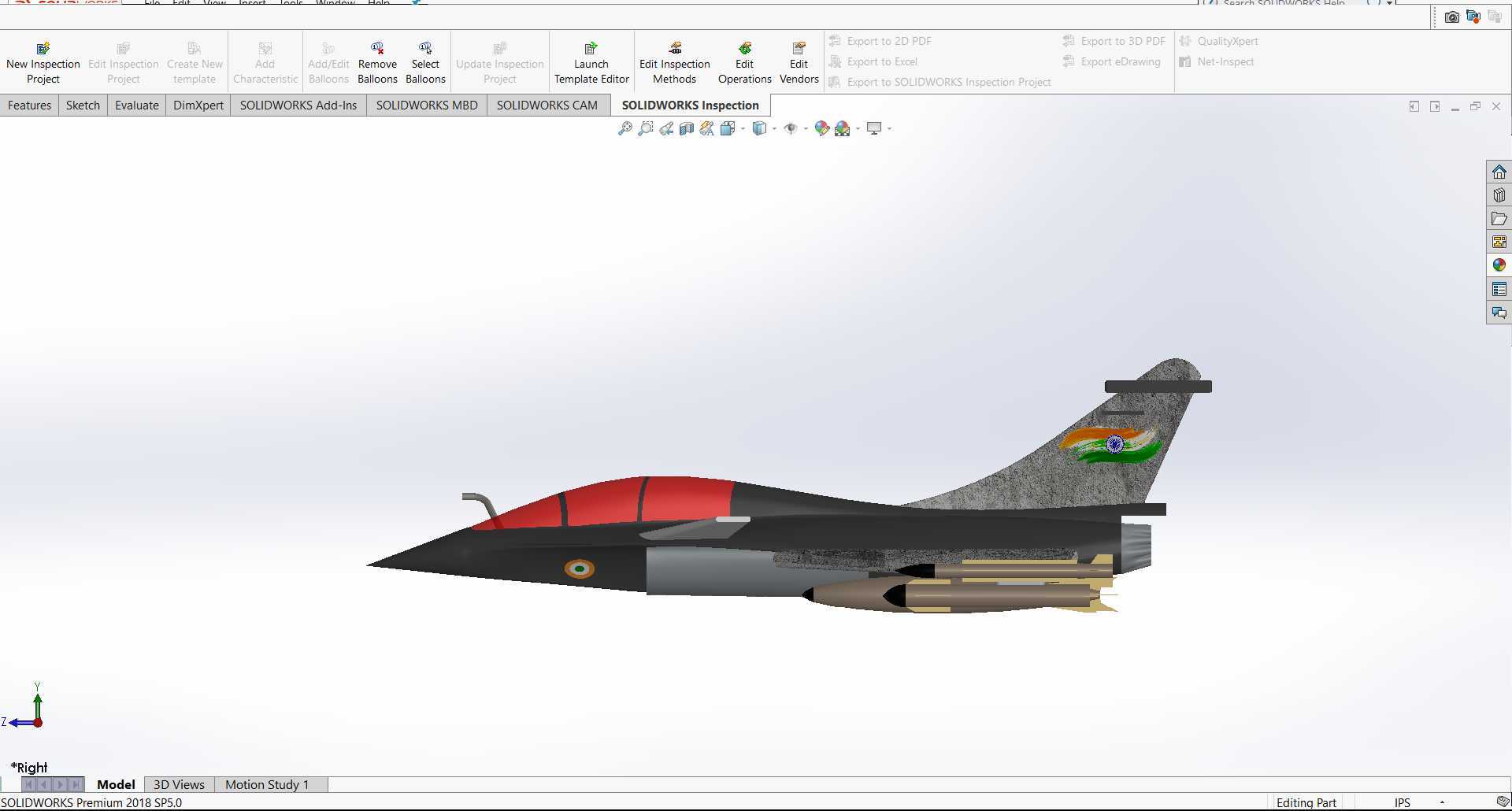Click the right pane-expand arrow icon
Viewport: 1512px width, 811px height.
click(1435, 106)
